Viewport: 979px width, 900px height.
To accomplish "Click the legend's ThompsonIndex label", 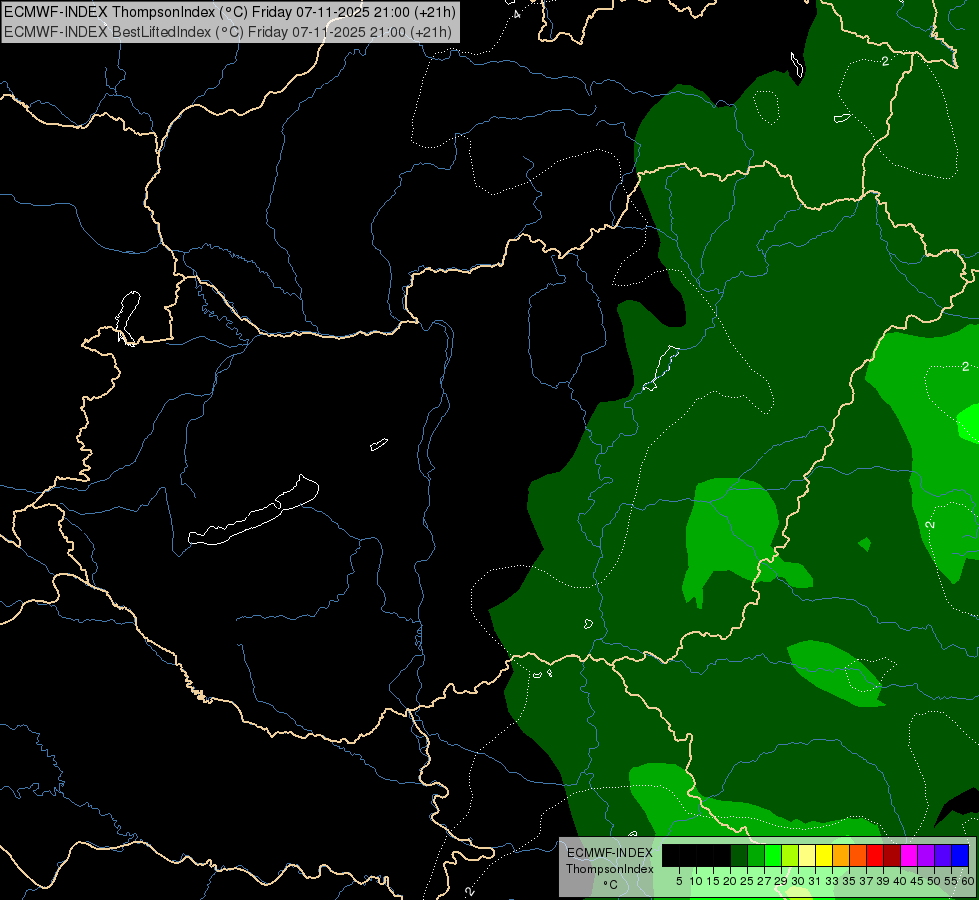I will pyautogui.click(x=609, y=869).
